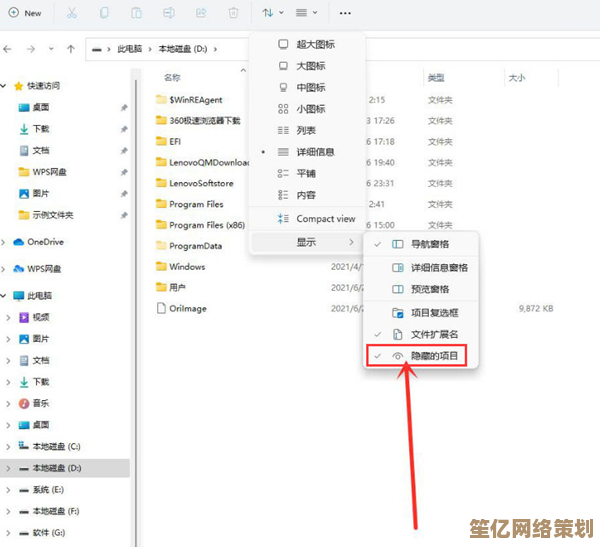600x547 pixels.
Task: Toggle 导航窗格 navigation pane
Action: (430, 244)
